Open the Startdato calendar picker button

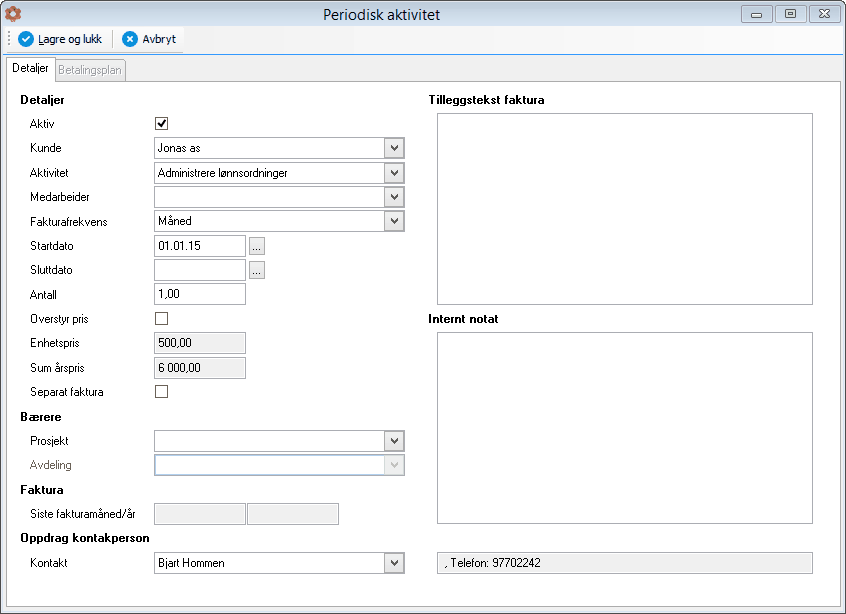[257, 246]
